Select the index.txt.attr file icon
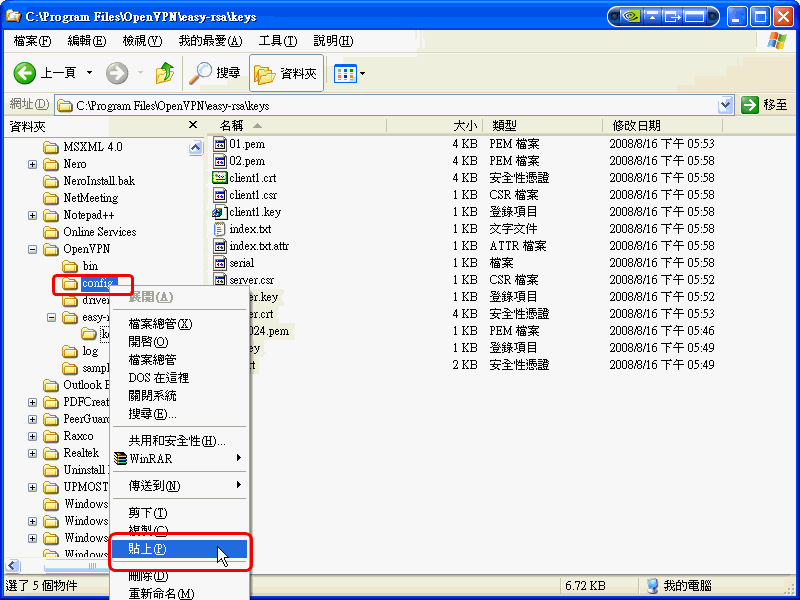The height and width of the screenshot is (600, 800). tap(220, 246)
